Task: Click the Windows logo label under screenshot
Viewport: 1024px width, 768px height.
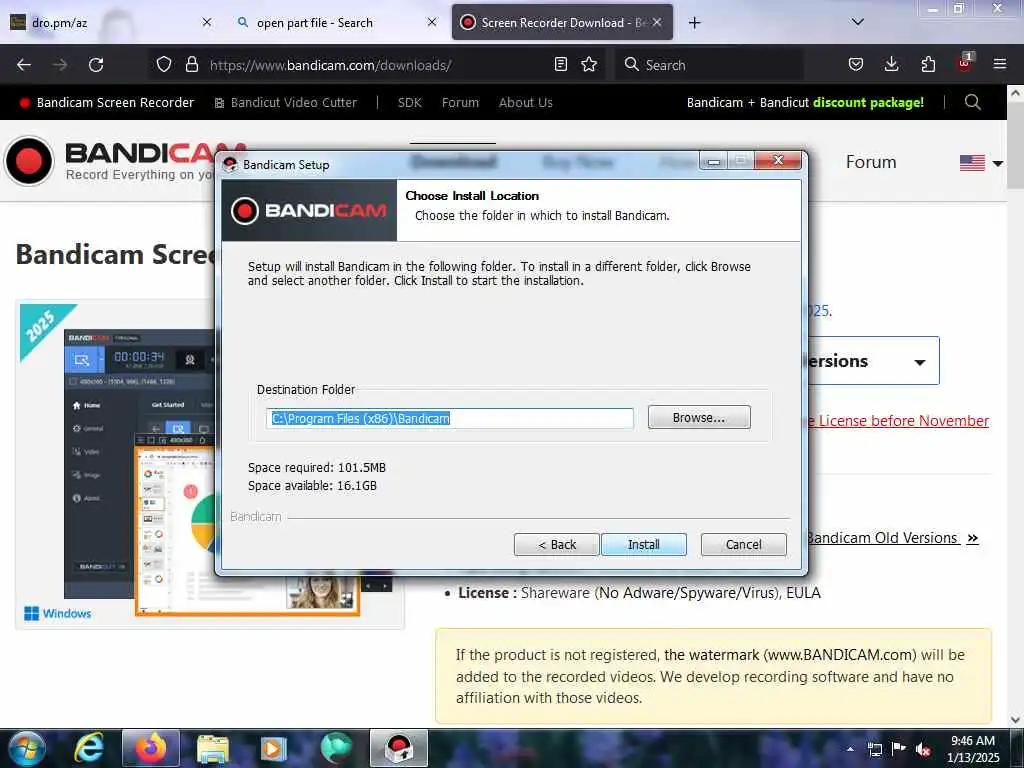Action: 57,613
